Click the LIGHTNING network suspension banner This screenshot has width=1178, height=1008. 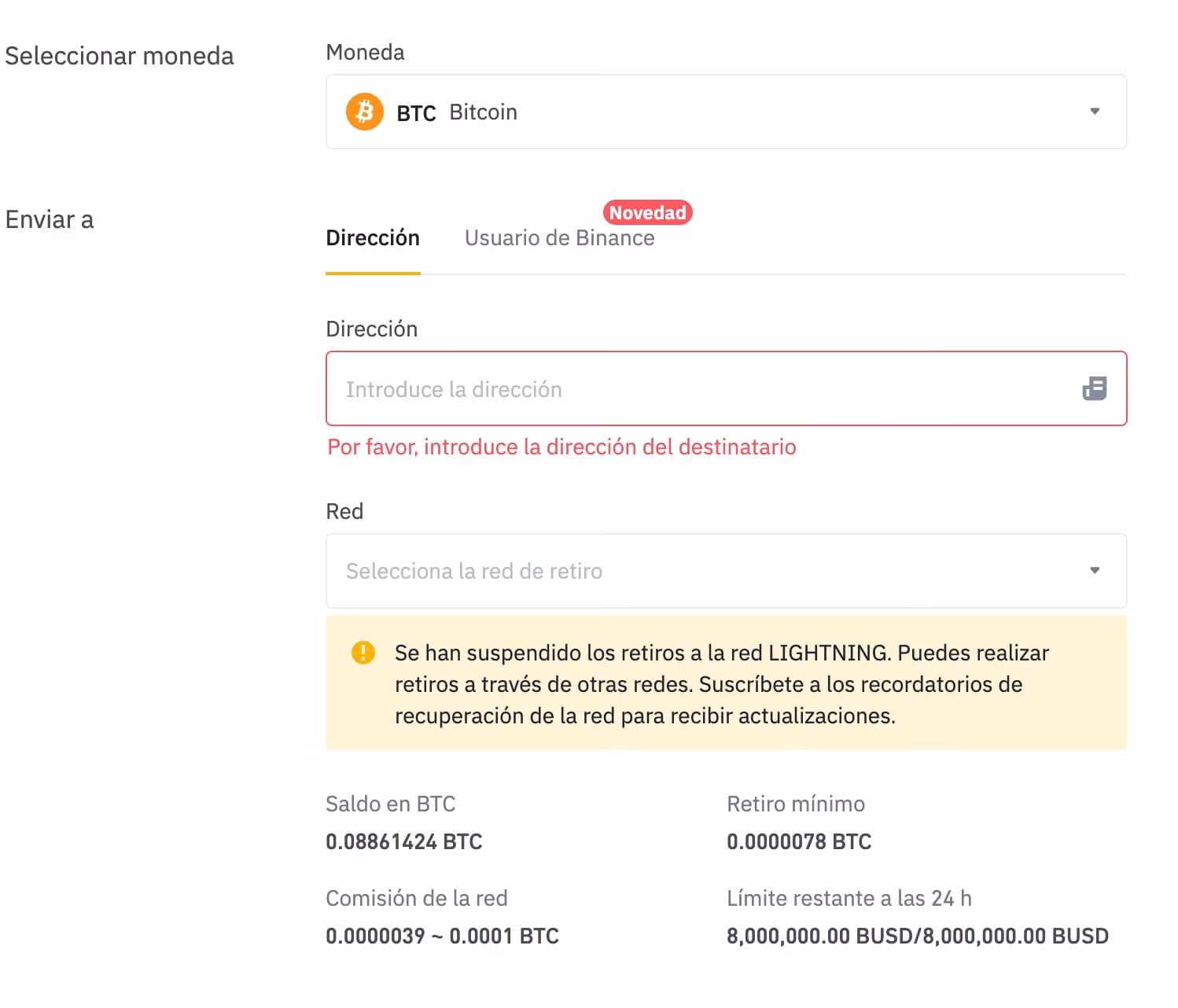tap(726, 682)
